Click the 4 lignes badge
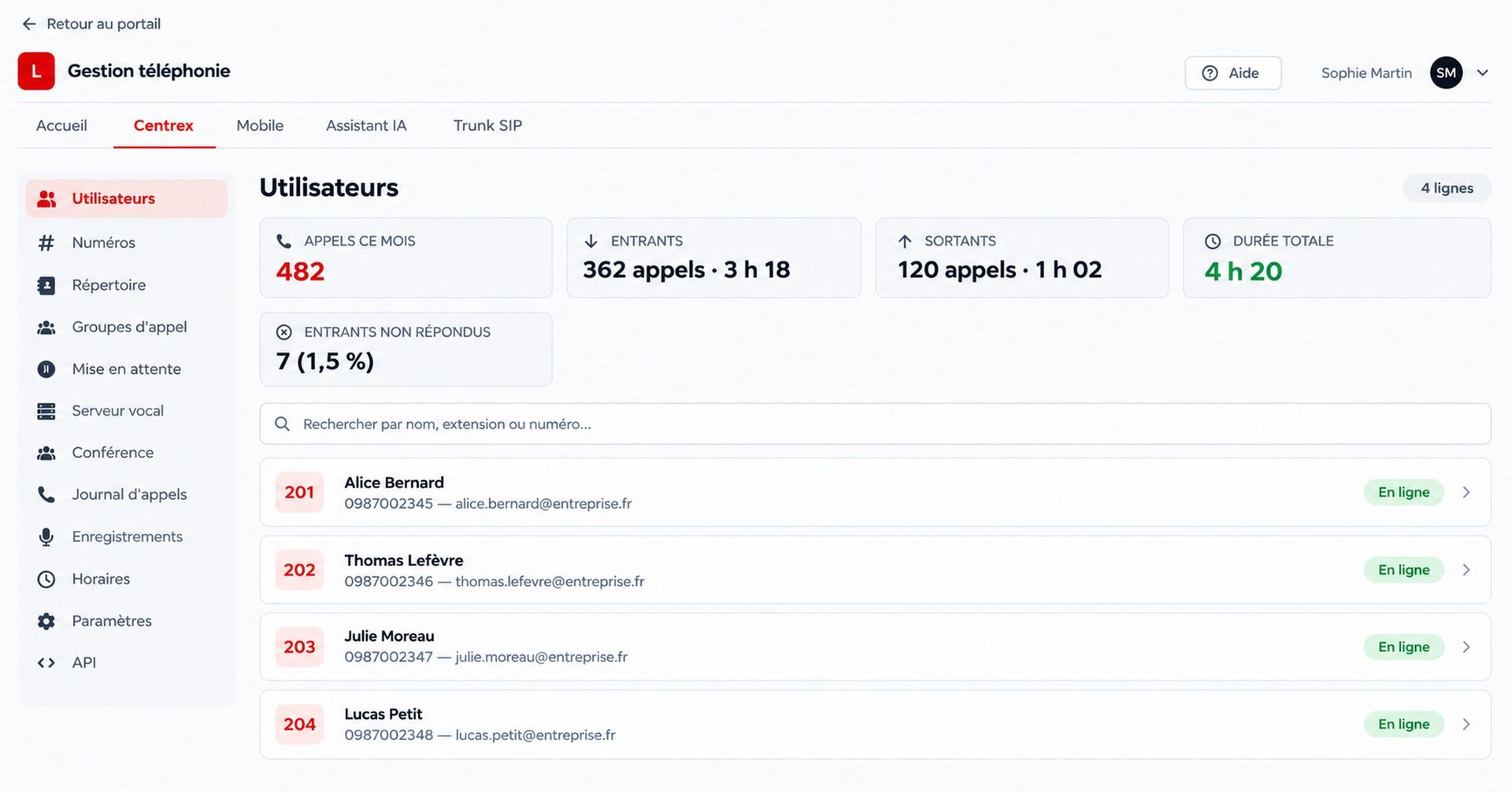The width and height of the screenshot is (1512, 792). tap(1447, 188)
